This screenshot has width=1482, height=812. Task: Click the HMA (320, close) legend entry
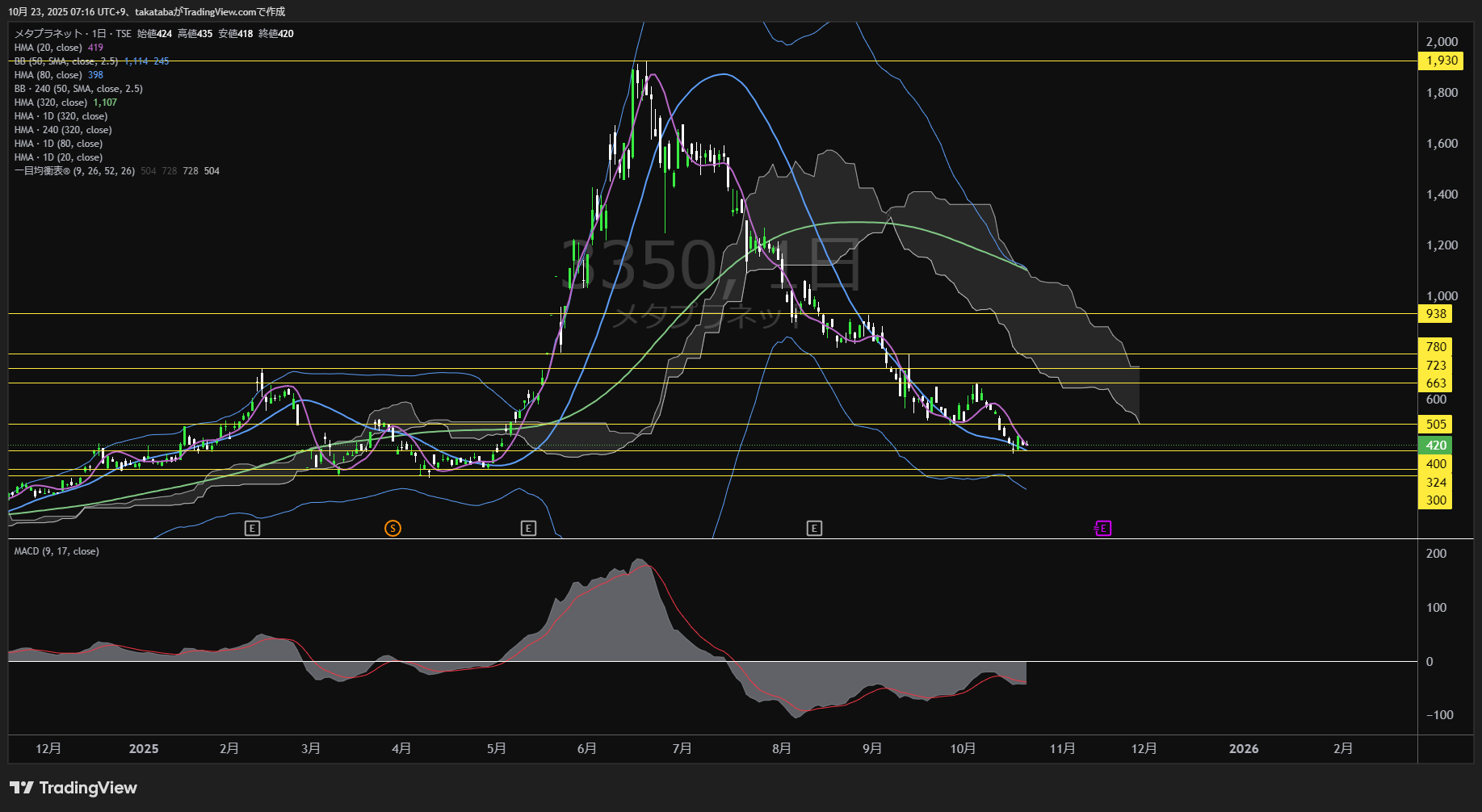51,103
